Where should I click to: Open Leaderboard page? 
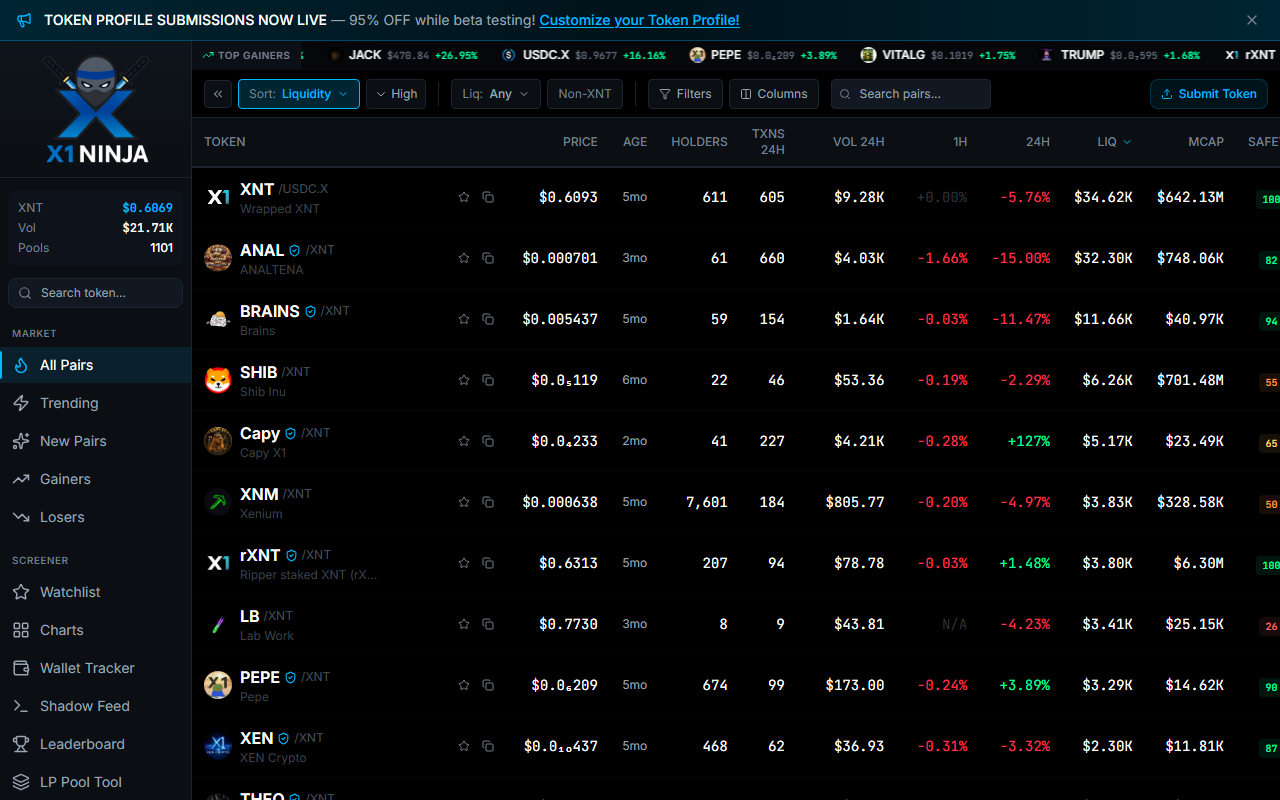point(96,744)
